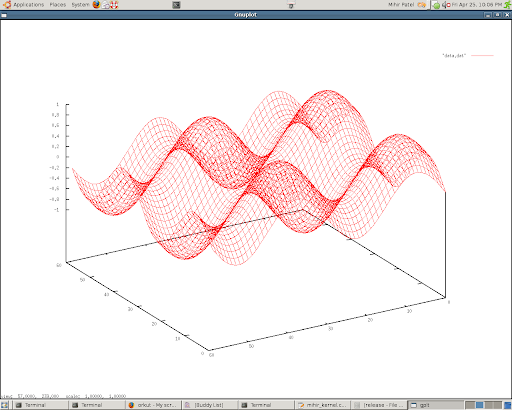The image size is (512, 410).
Task: Switch to second Terminal in taskbar
Action: coord(97,405)
